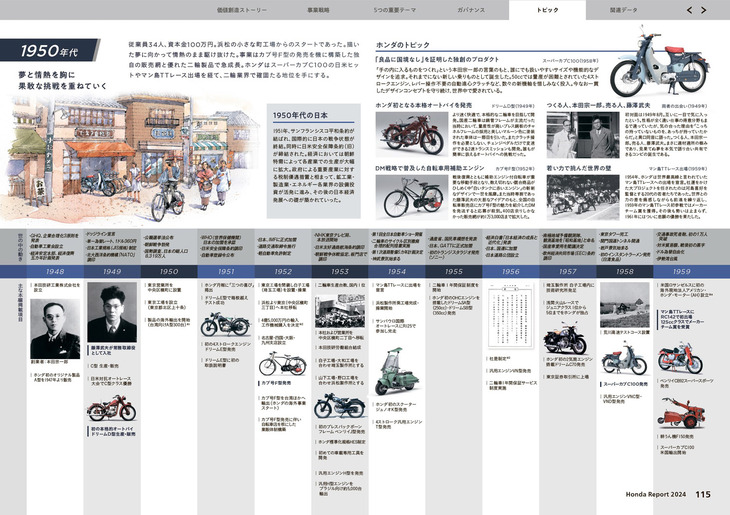This screenshot has height=515, width=730.
Task: Click the 耕うん機F150発売 caption in 1959 column
Action: pos(676,437)
